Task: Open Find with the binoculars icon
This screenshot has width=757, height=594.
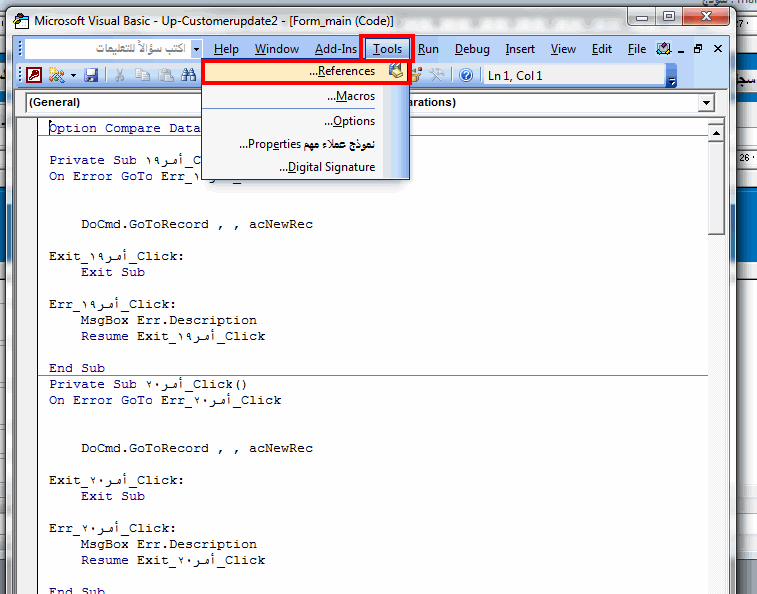Action: (189, 75)
